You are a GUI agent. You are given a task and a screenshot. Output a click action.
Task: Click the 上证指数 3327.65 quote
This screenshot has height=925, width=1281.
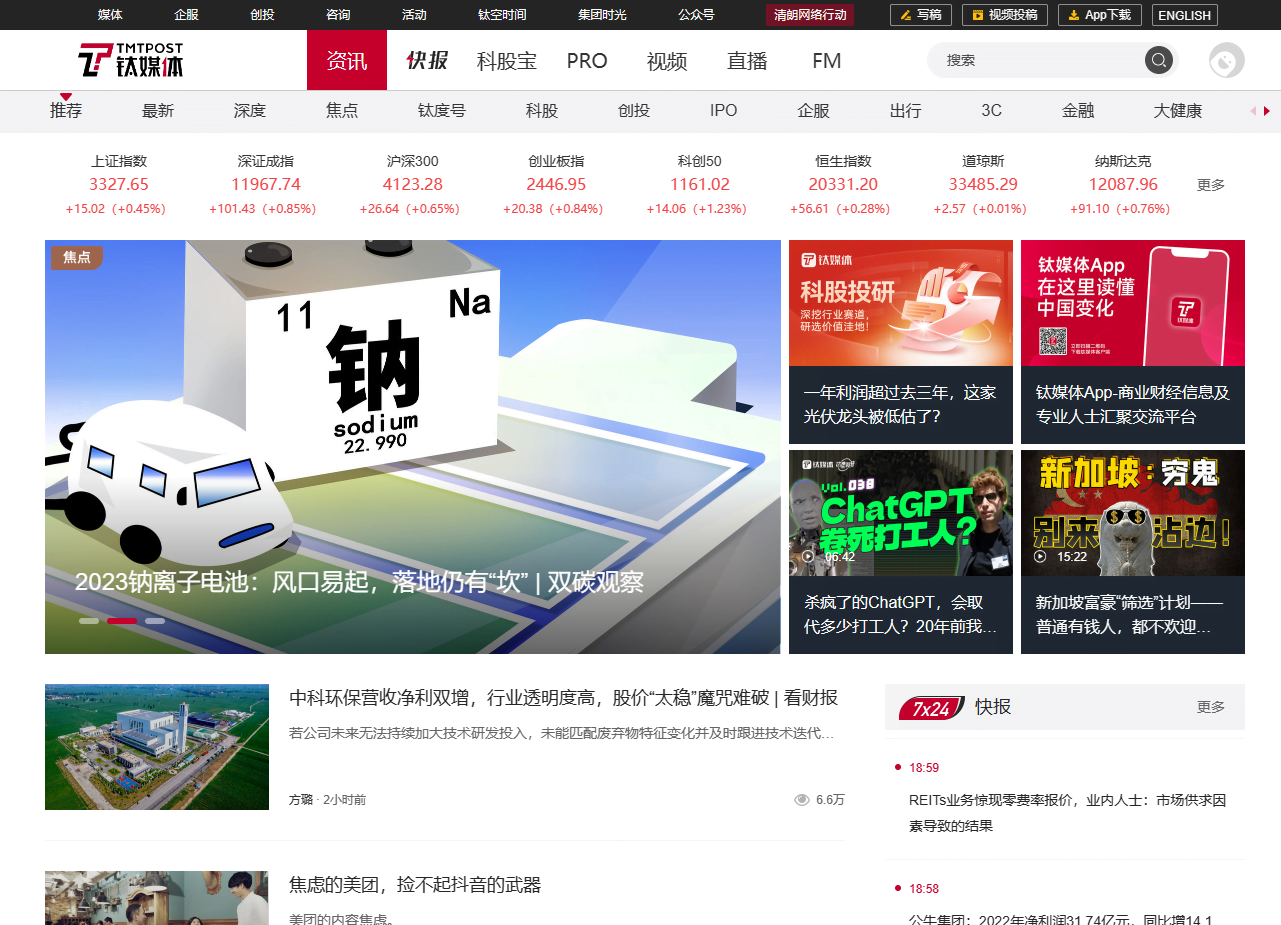pyautogui.click(x=118, y=185)
